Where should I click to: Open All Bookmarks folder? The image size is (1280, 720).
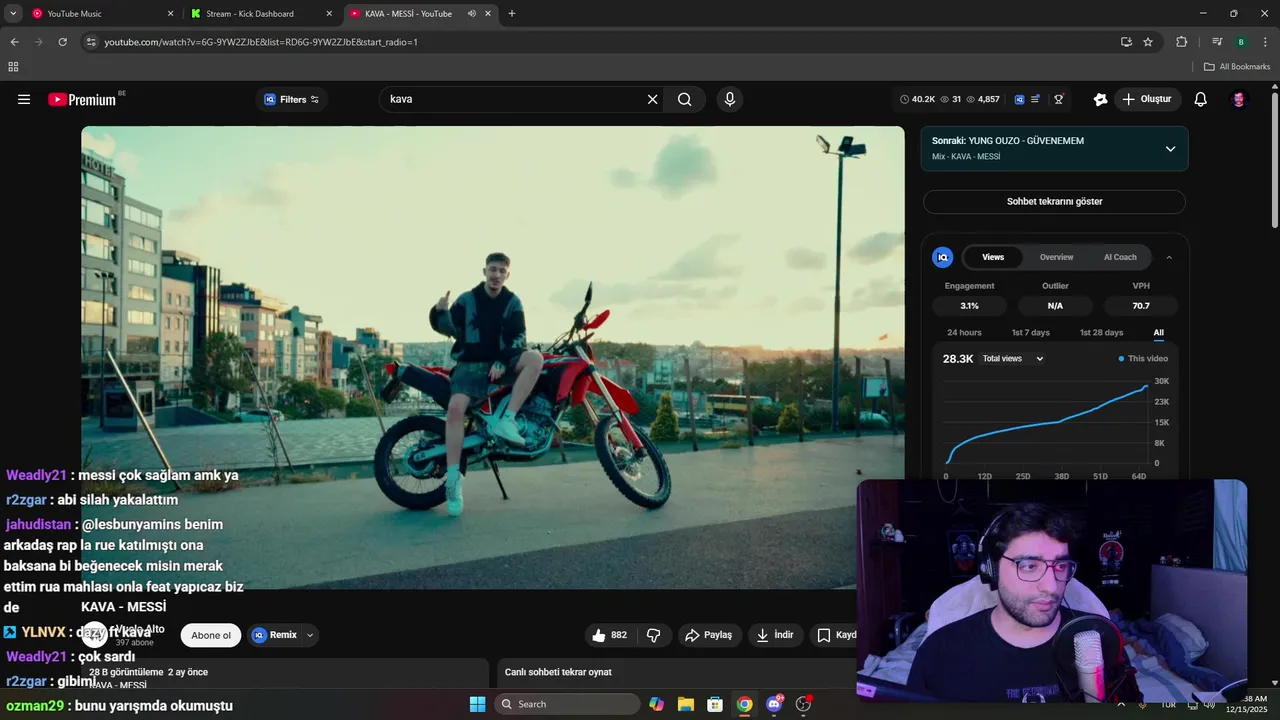point(1237,67)
